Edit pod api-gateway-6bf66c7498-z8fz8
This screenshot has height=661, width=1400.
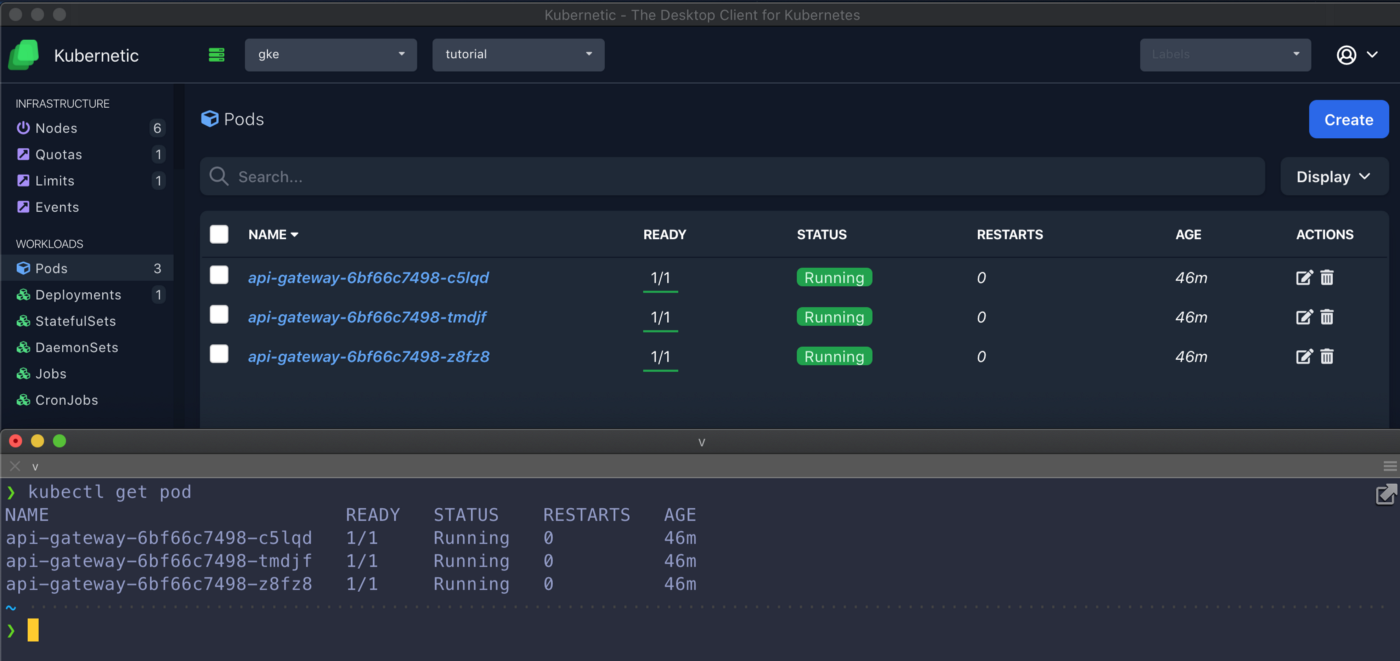coord(1304,356)
